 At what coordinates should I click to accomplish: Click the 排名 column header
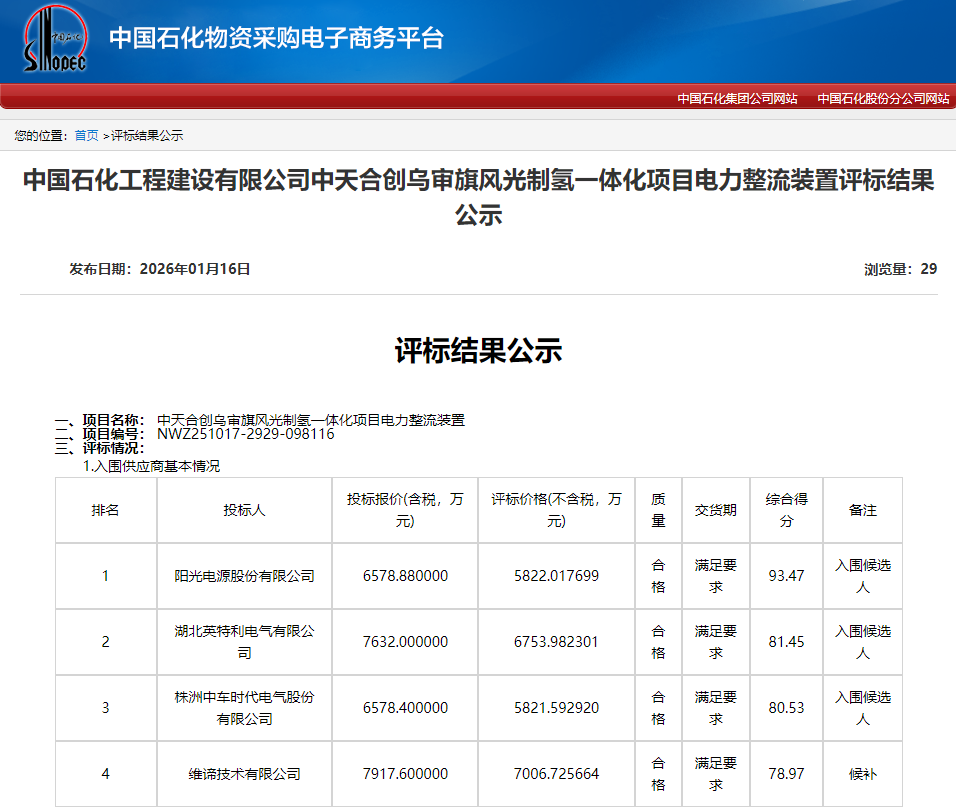click(x=105, y=510)
